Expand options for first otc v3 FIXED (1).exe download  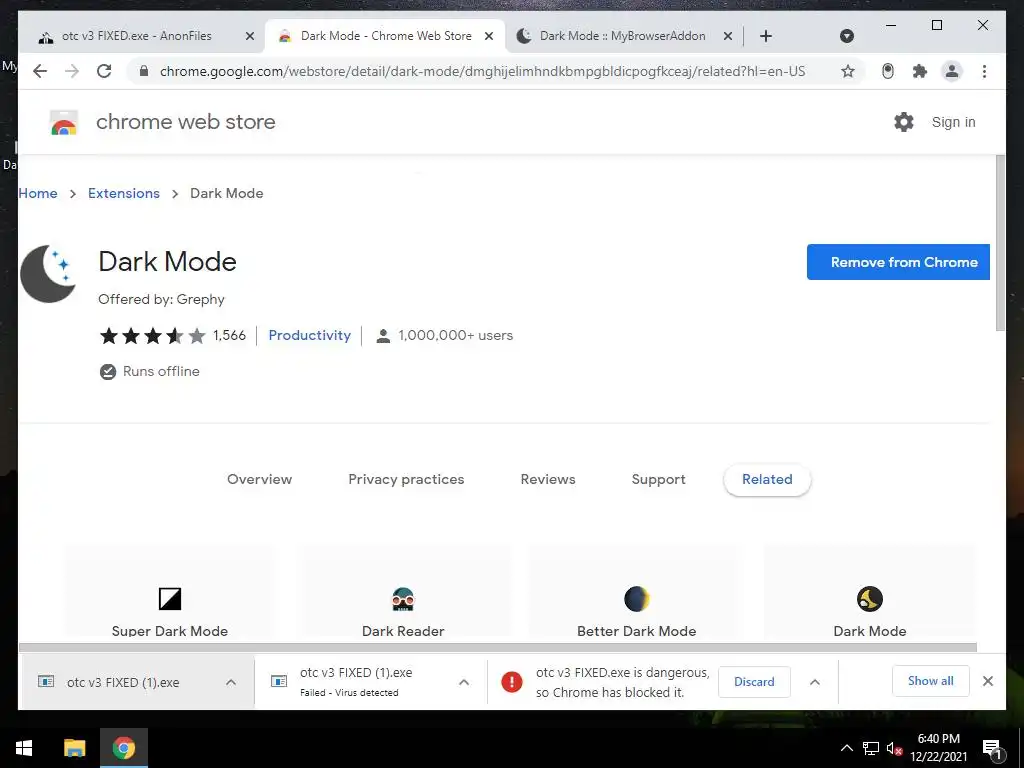coord(231,682)
